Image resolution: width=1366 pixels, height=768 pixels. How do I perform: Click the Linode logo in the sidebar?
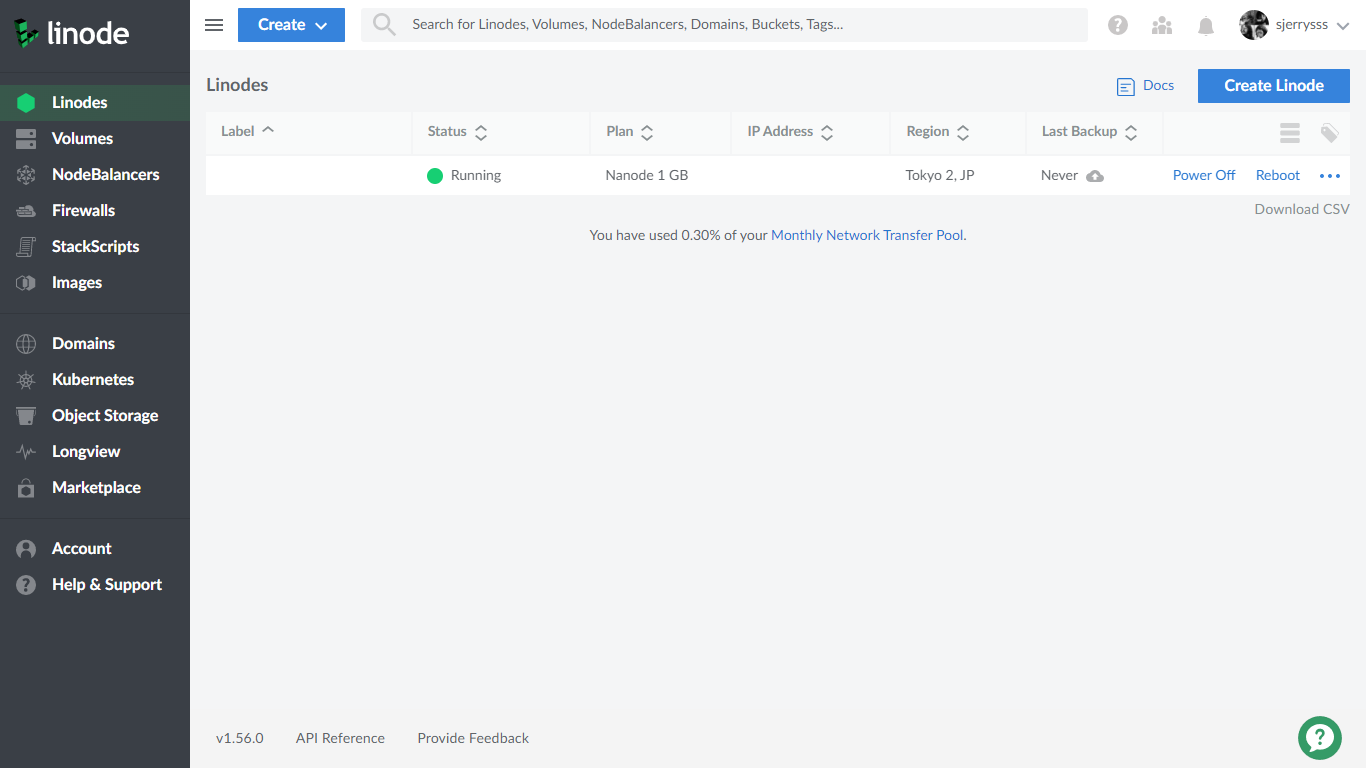(x=71, y=33)
